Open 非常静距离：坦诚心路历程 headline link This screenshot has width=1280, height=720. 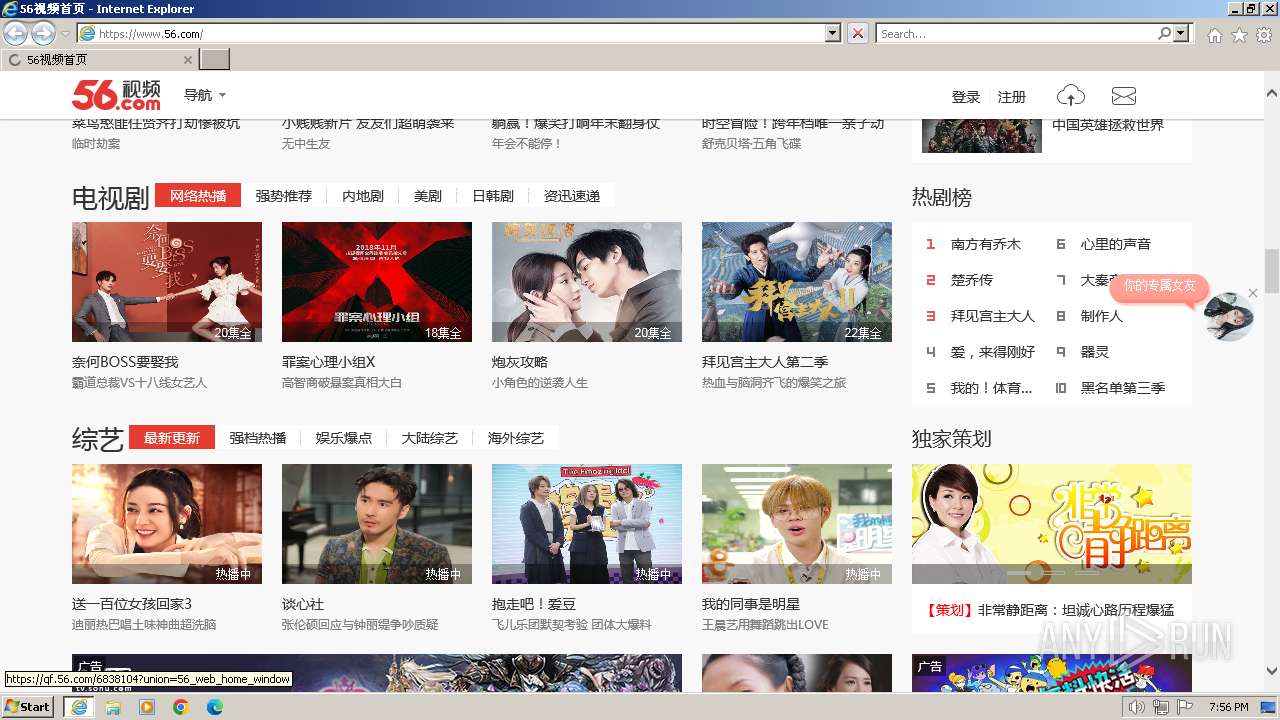[1076, 610]
